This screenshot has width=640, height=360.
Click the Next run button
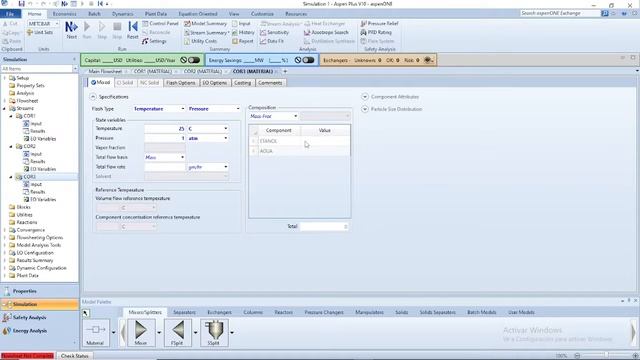click(x=71, y=30)
